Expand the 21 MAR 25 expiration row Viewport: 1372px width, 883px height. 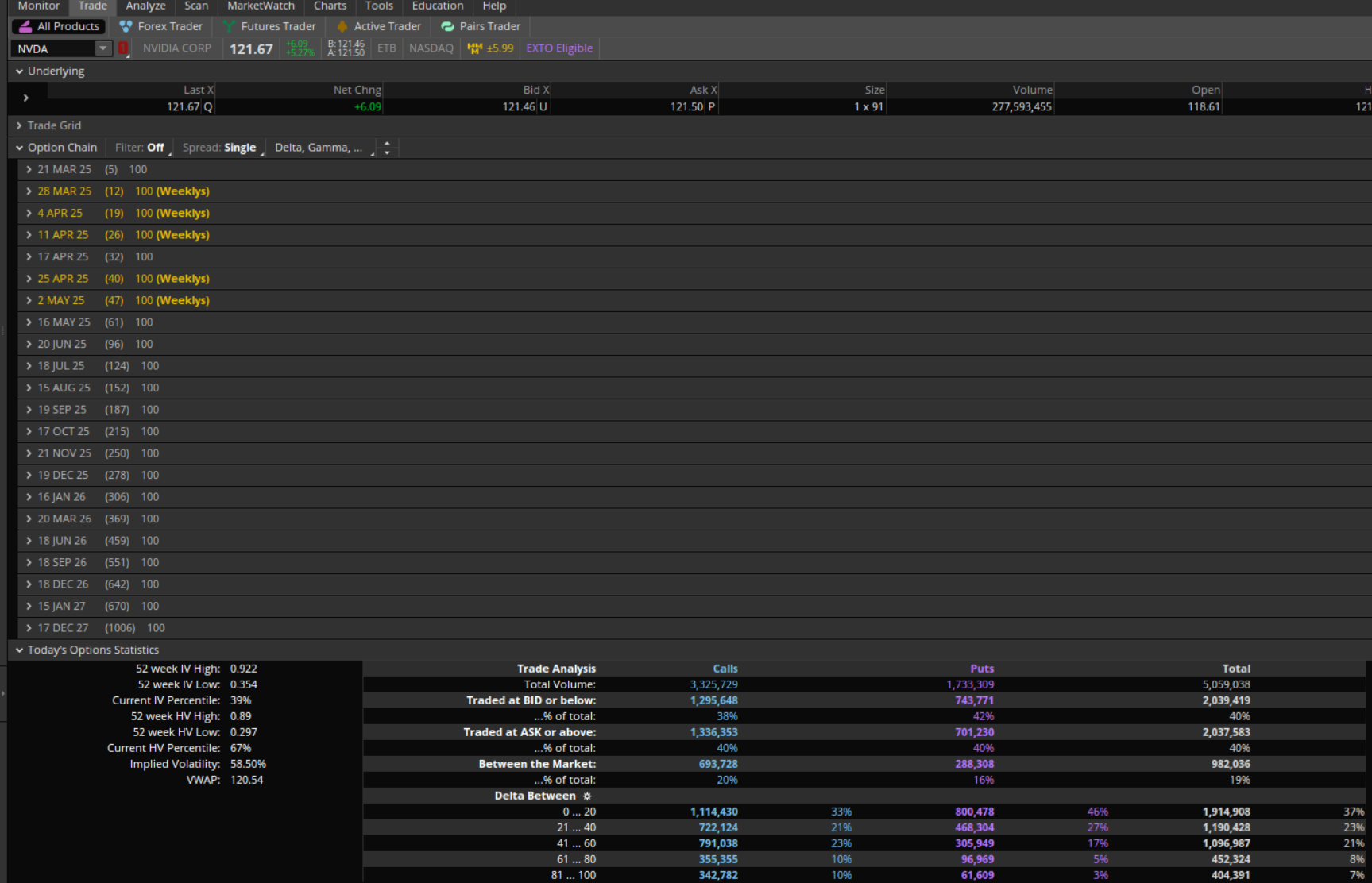pyautogui.click(x=29, y=170)
